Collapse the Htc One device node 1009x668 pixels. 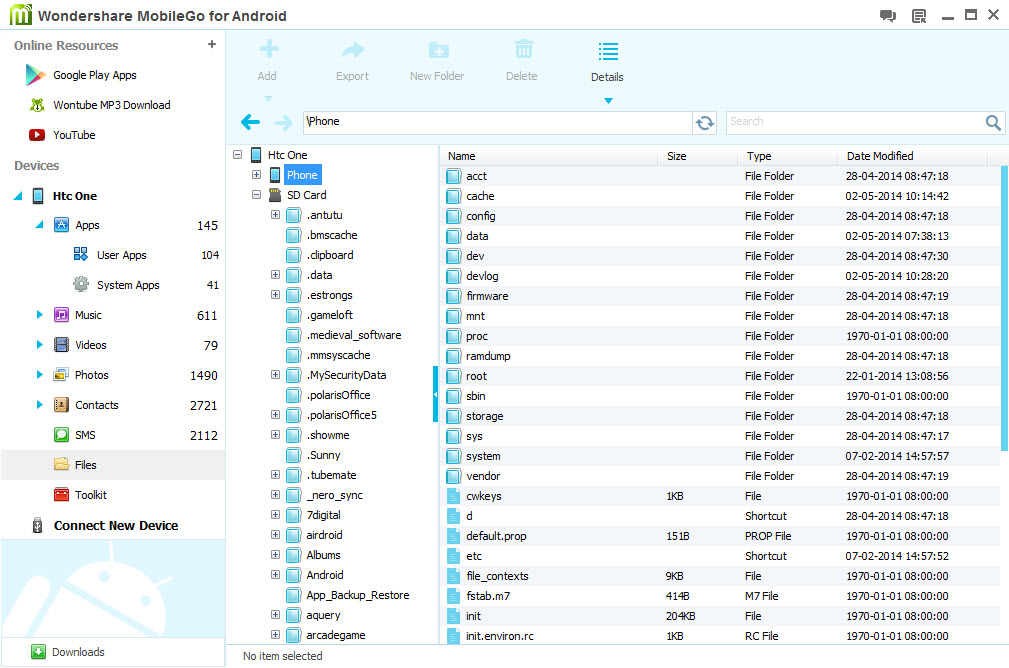click(18, 196)
